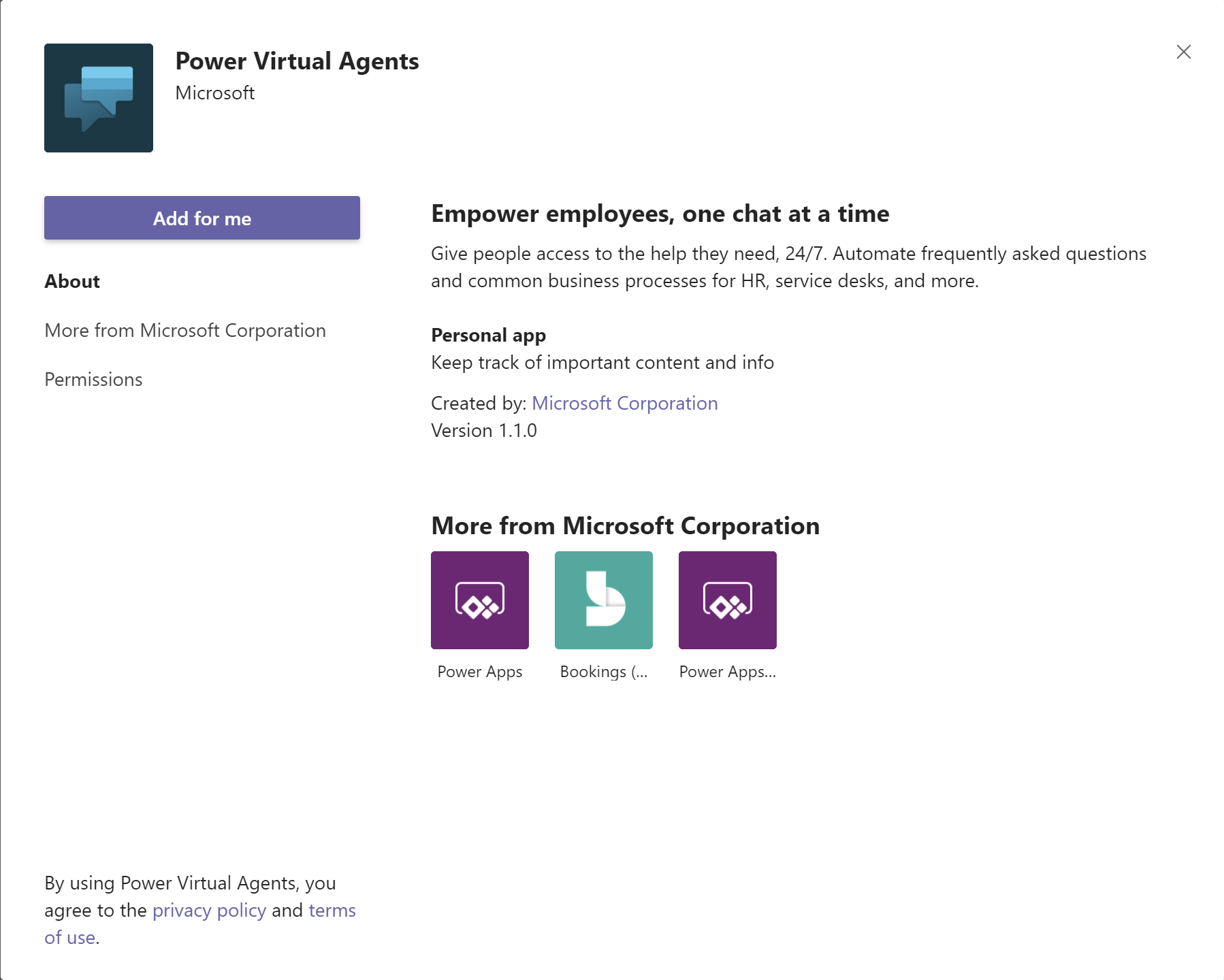The height and width of the screenshot is (980, 1224).
Task: View the Permissions section
Action: coord(93,379)
